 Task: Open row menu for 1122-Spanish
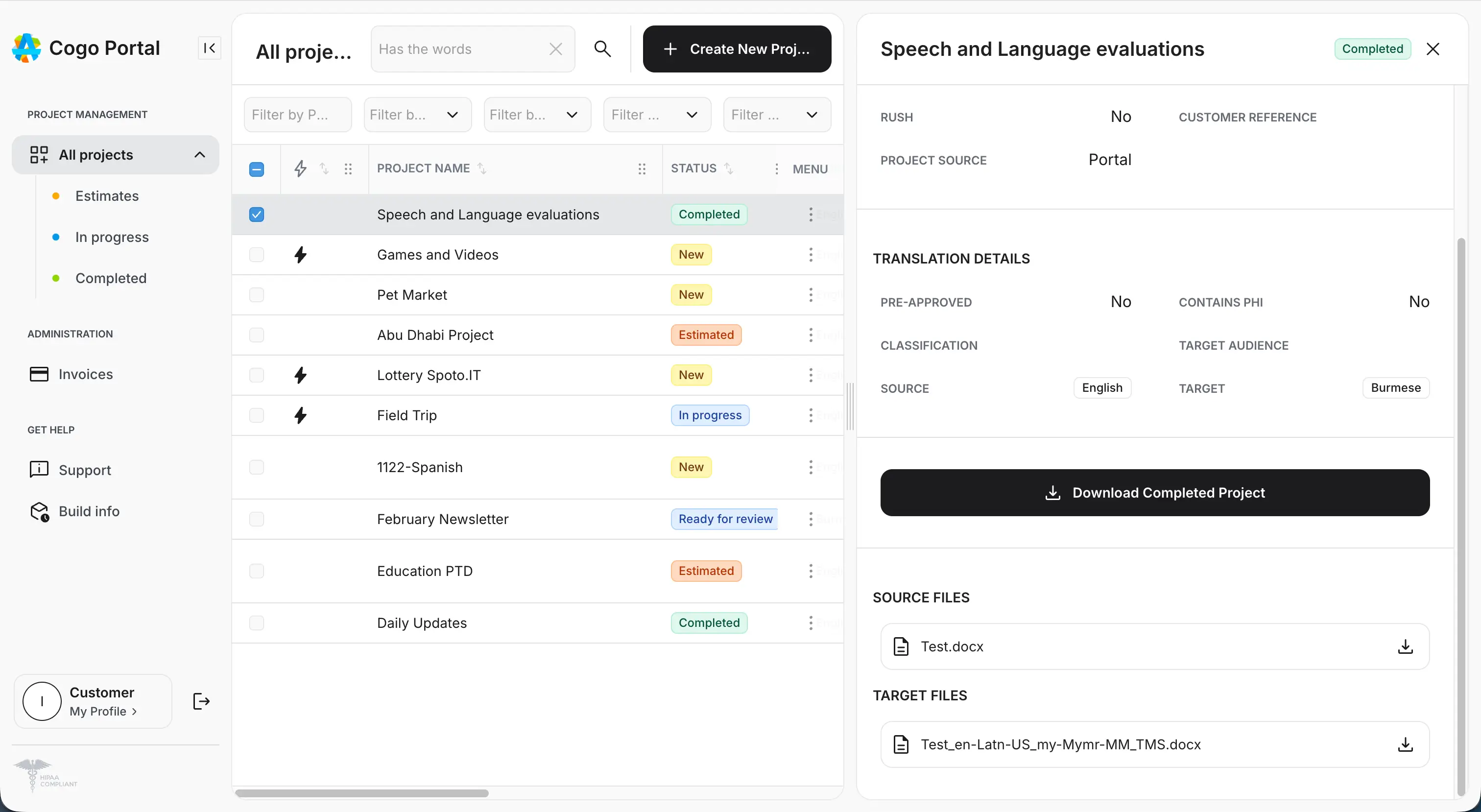click(x=811, y=467)
